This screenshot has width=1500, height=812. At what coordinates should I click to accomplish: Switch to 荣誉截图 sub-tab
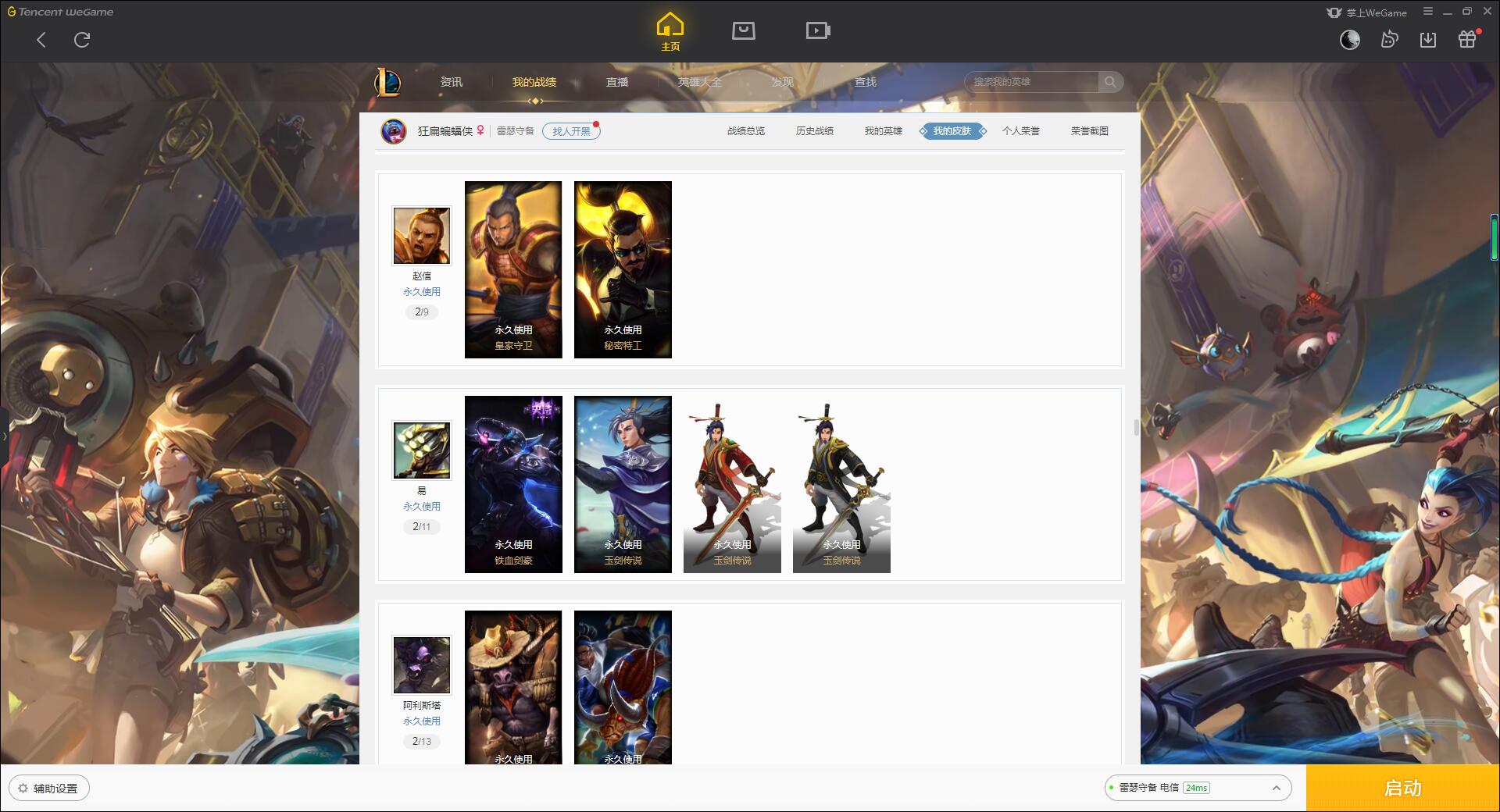pyautogui.click(x=1090, y=131)
